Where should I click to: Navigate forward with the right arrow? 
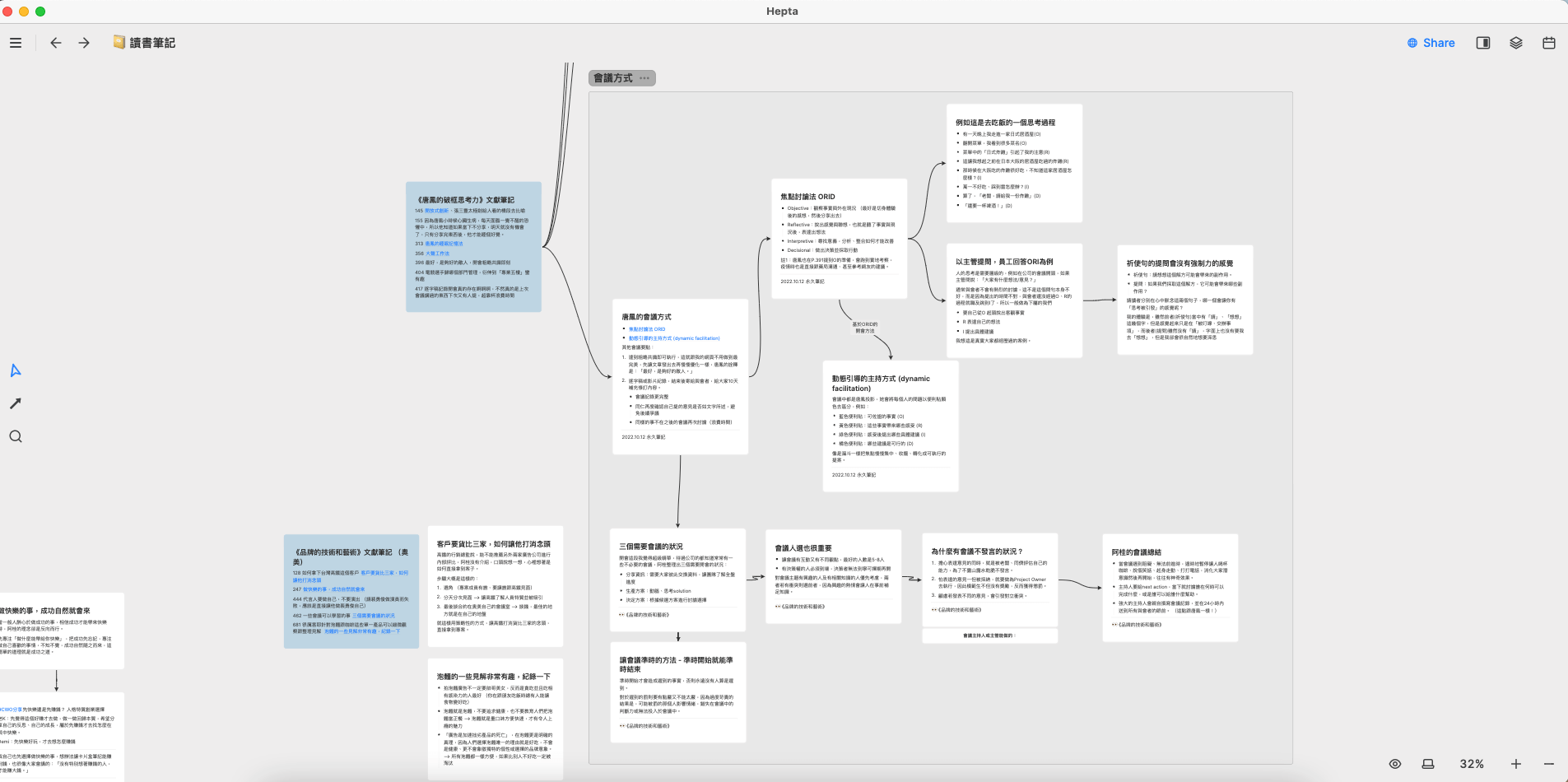pos(84,43)
